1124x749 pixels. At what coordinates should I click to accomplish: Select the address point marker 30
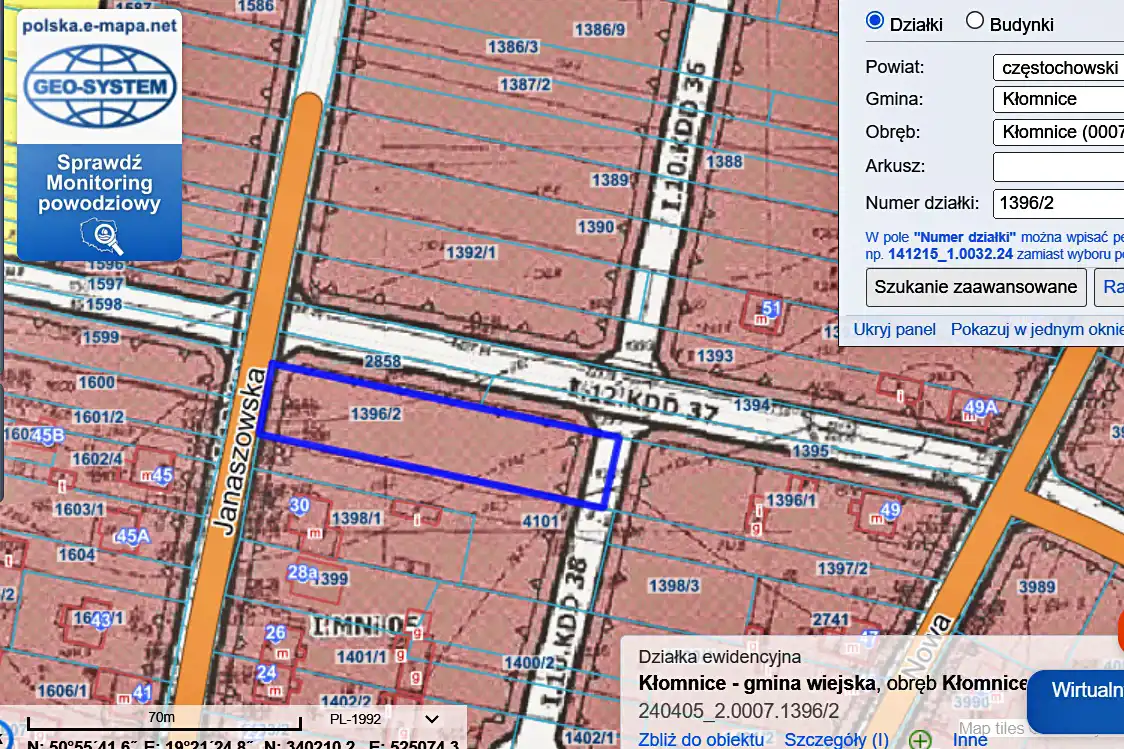coord(299,506)
